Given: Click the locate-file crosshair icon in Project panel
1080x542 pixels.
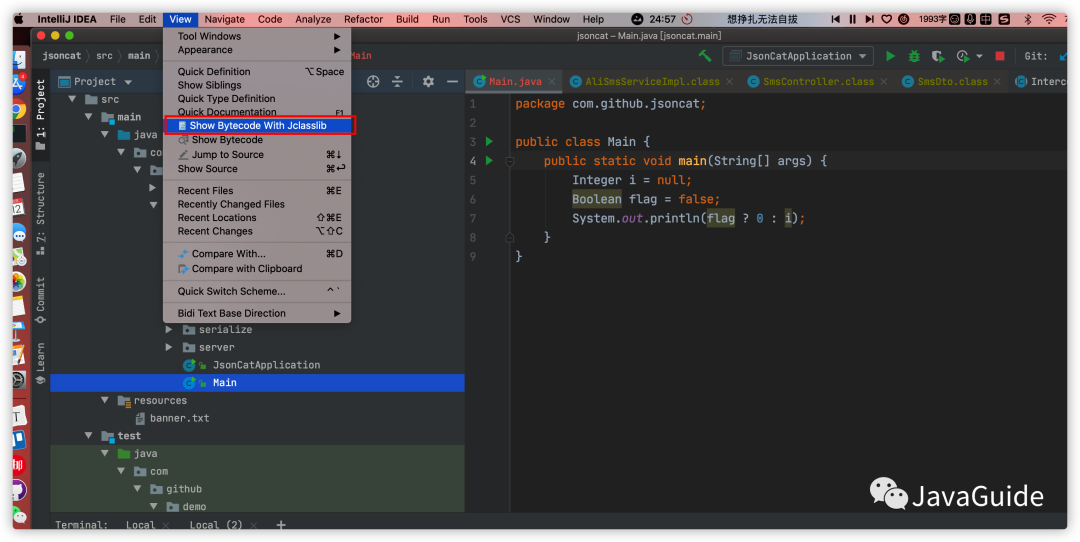Looking at the screenshot, I should (x=373, y=81).
